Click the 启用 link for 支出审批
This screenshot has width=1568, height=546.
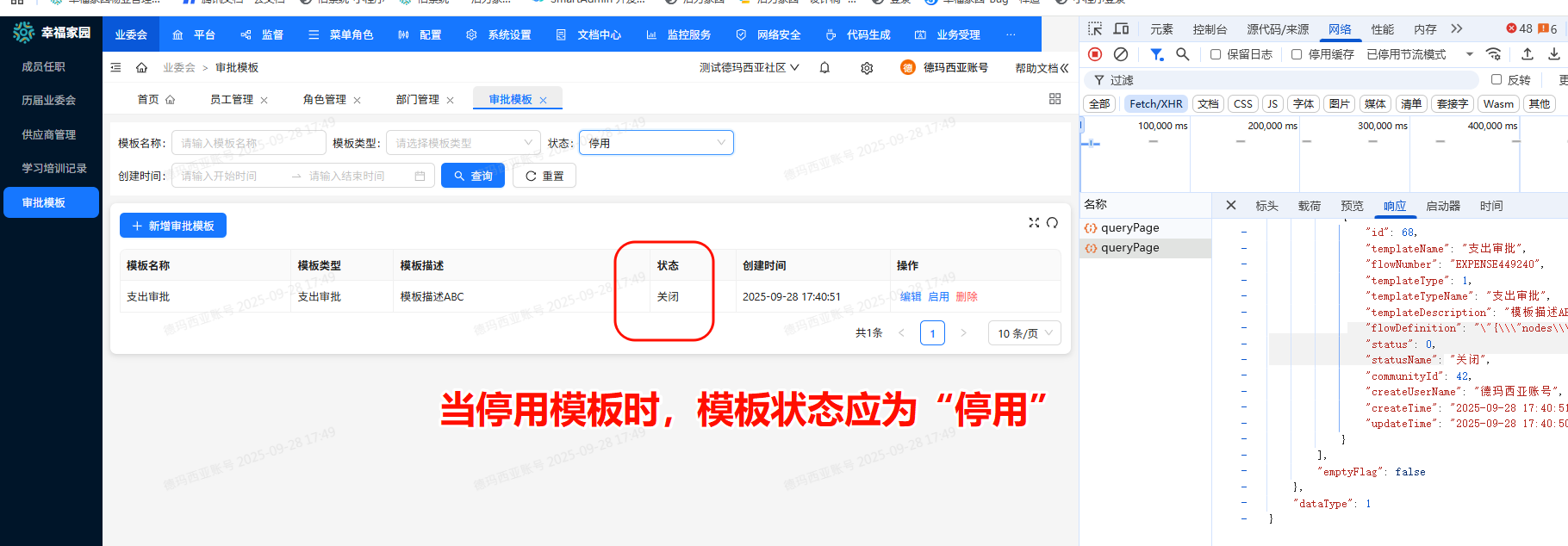pos(938,297)
